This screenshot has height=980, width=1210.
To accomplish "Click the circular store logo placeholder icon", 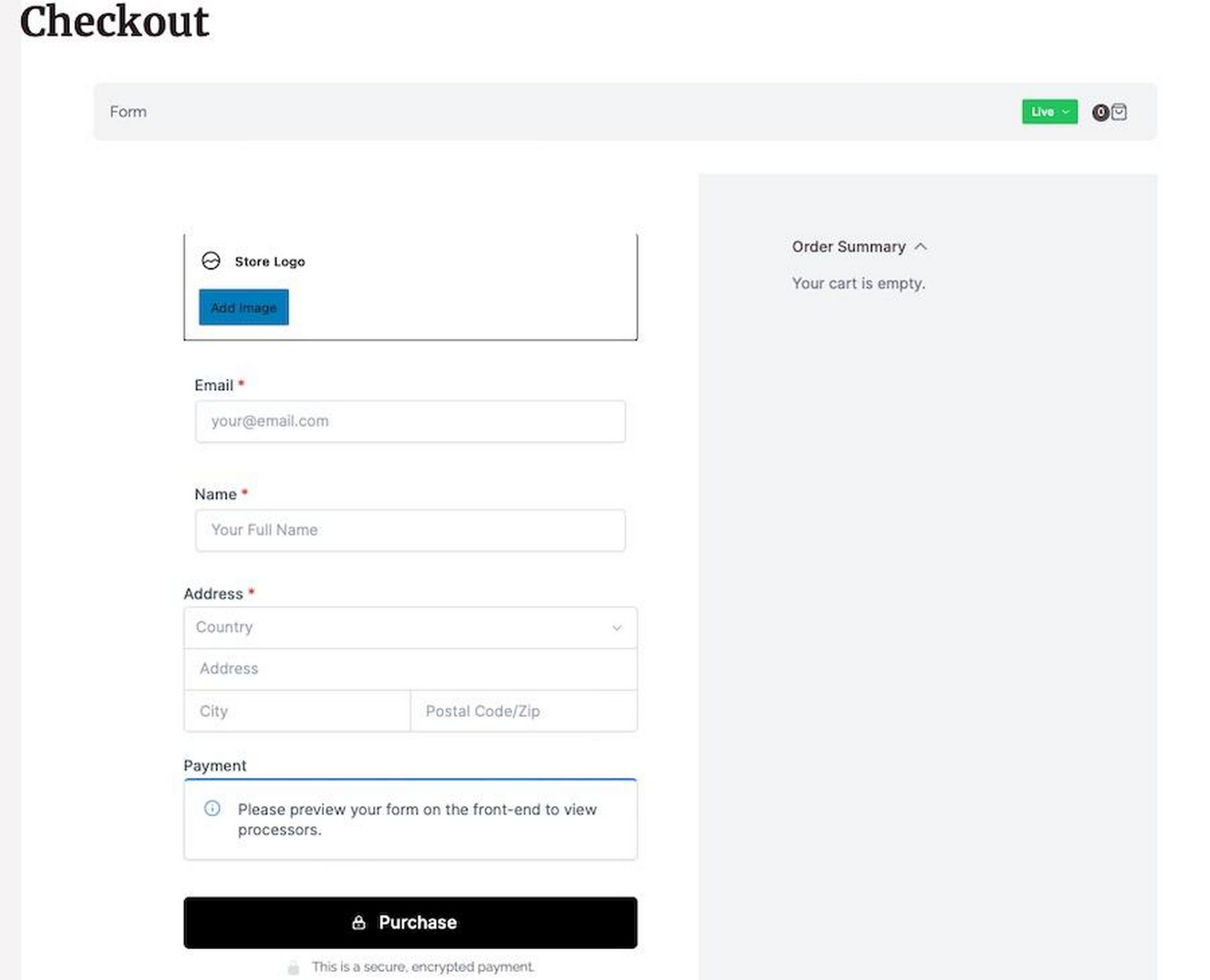I will click(210, 261).
